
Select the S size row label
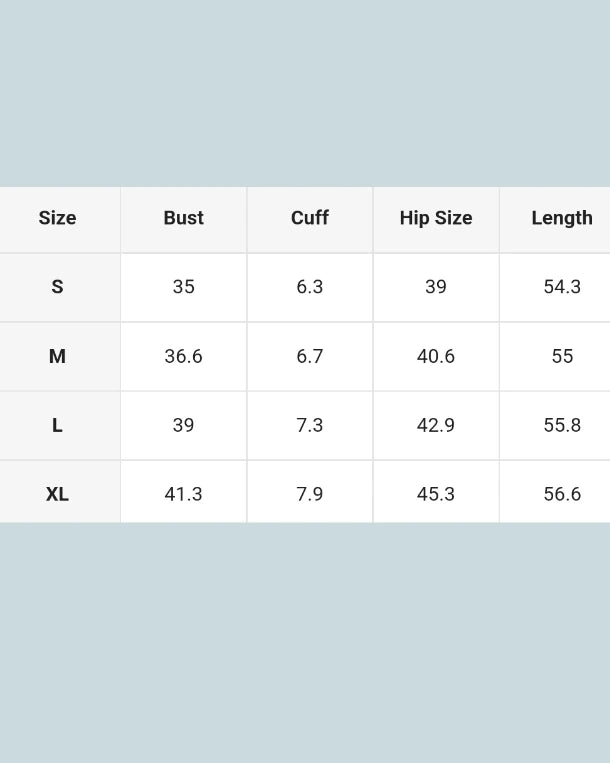(x=57, y=287)
